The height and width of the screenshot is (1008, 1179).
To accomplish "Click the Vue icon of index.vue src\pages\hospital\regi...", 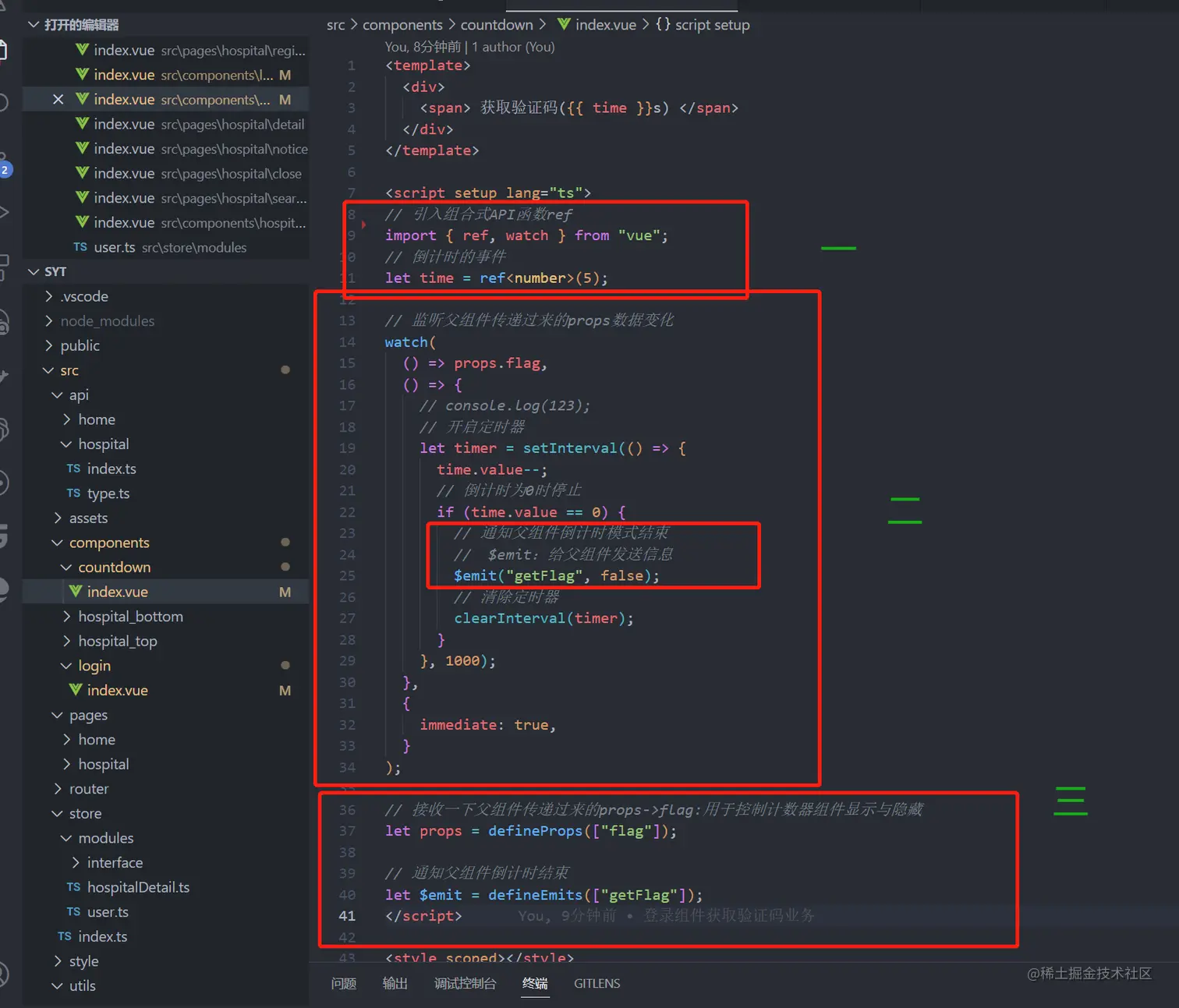I will pyautogui.click(x=82, y=50).
